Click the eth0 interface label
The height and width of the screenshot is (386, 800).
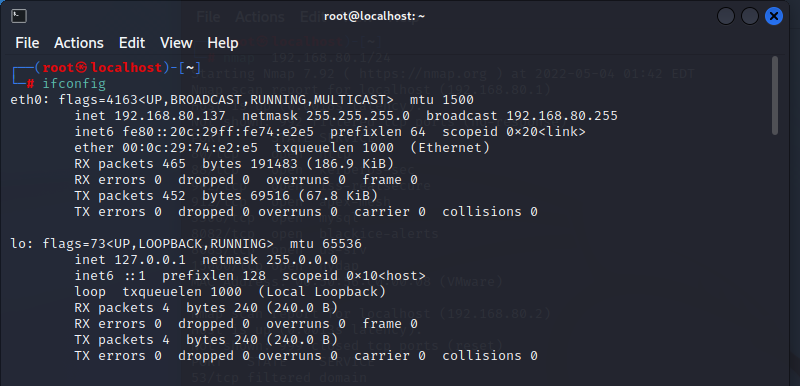pyautogui.click(x=30, y=100)
